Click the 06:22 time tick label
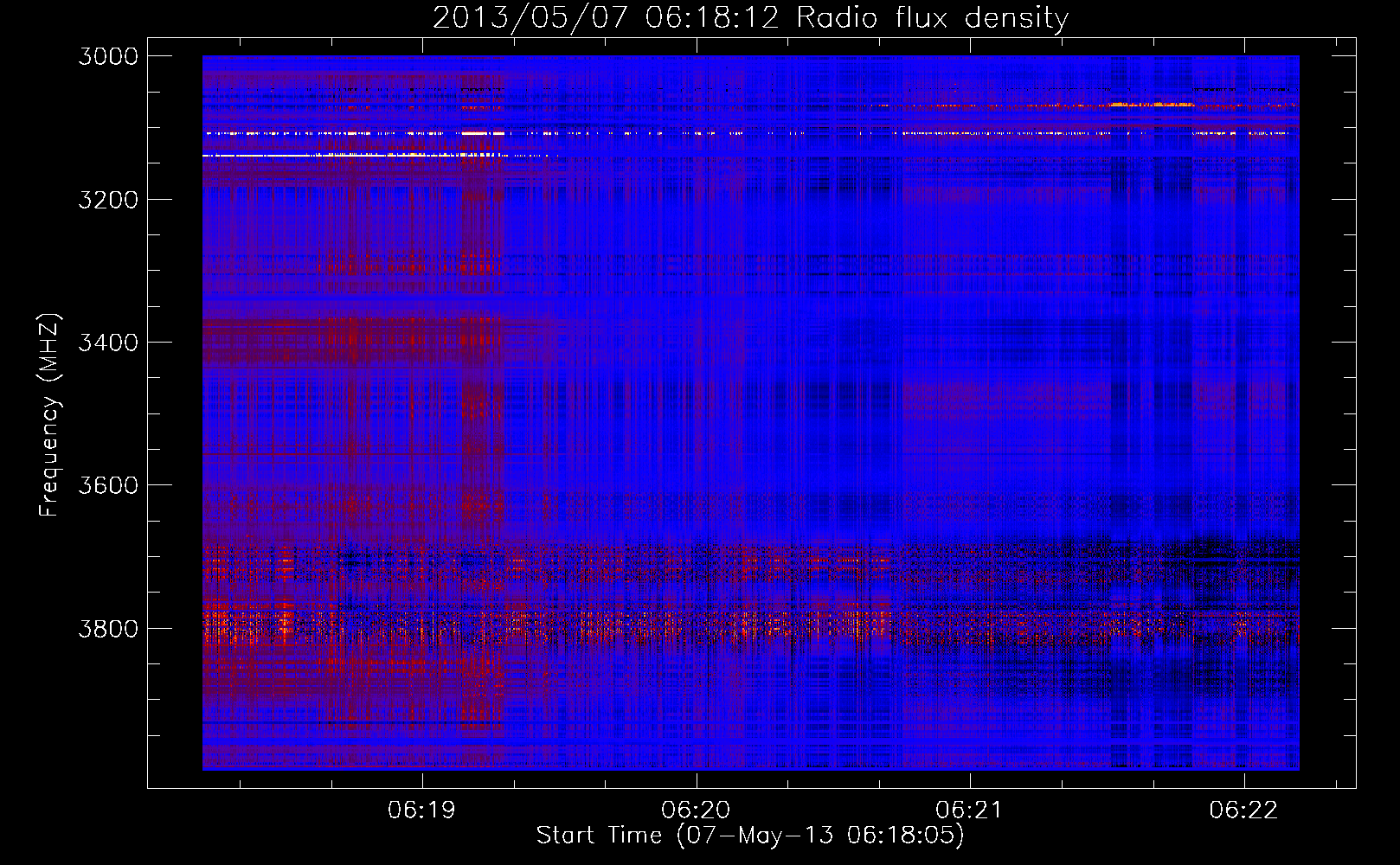The height and width of the screenshot is (865, 1400). (x=1243, y=810)
